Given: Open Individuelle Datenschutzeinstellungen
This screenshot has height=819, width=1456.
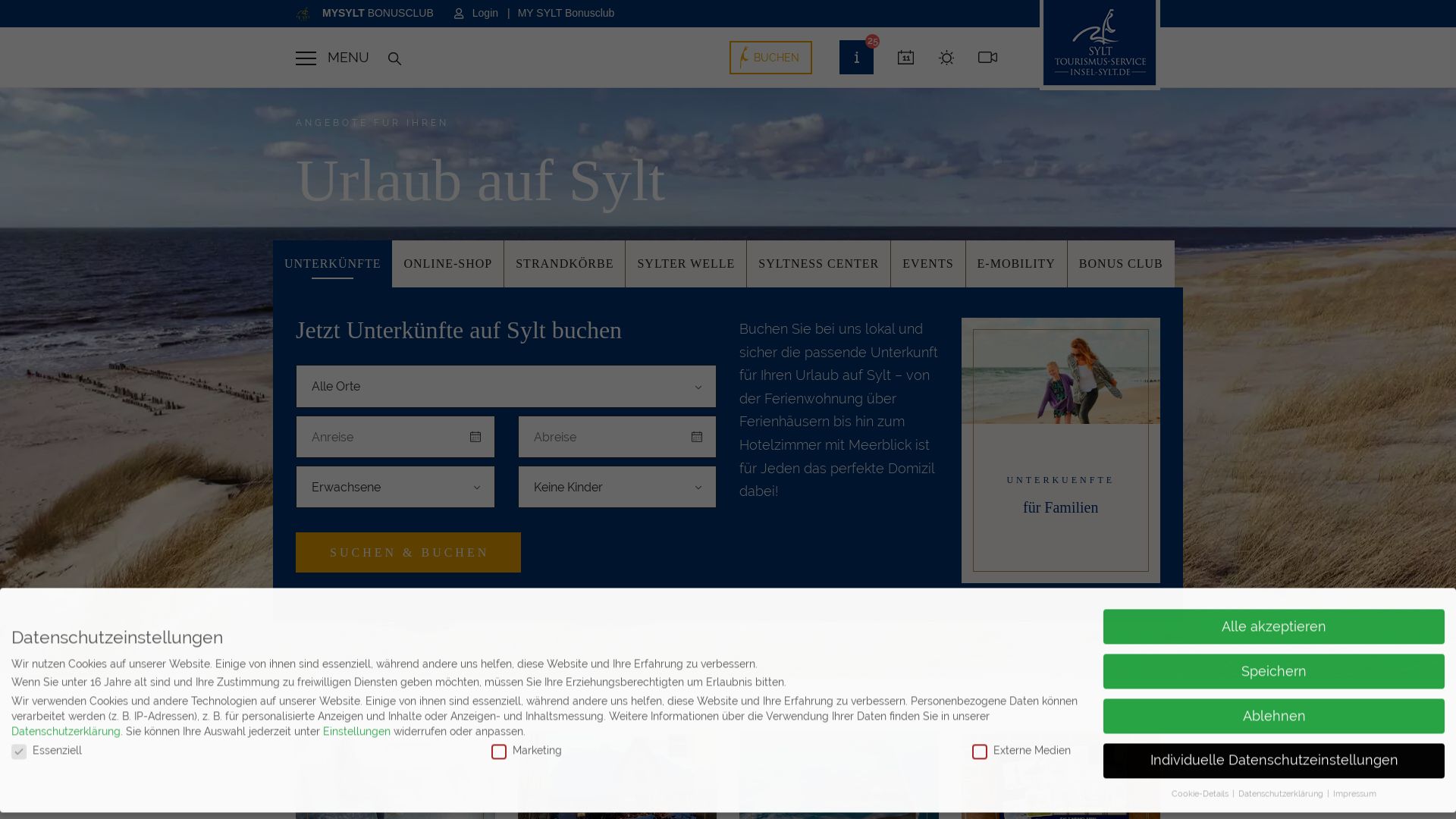Looking at the screenshot, I should [x=1274, y=761].
